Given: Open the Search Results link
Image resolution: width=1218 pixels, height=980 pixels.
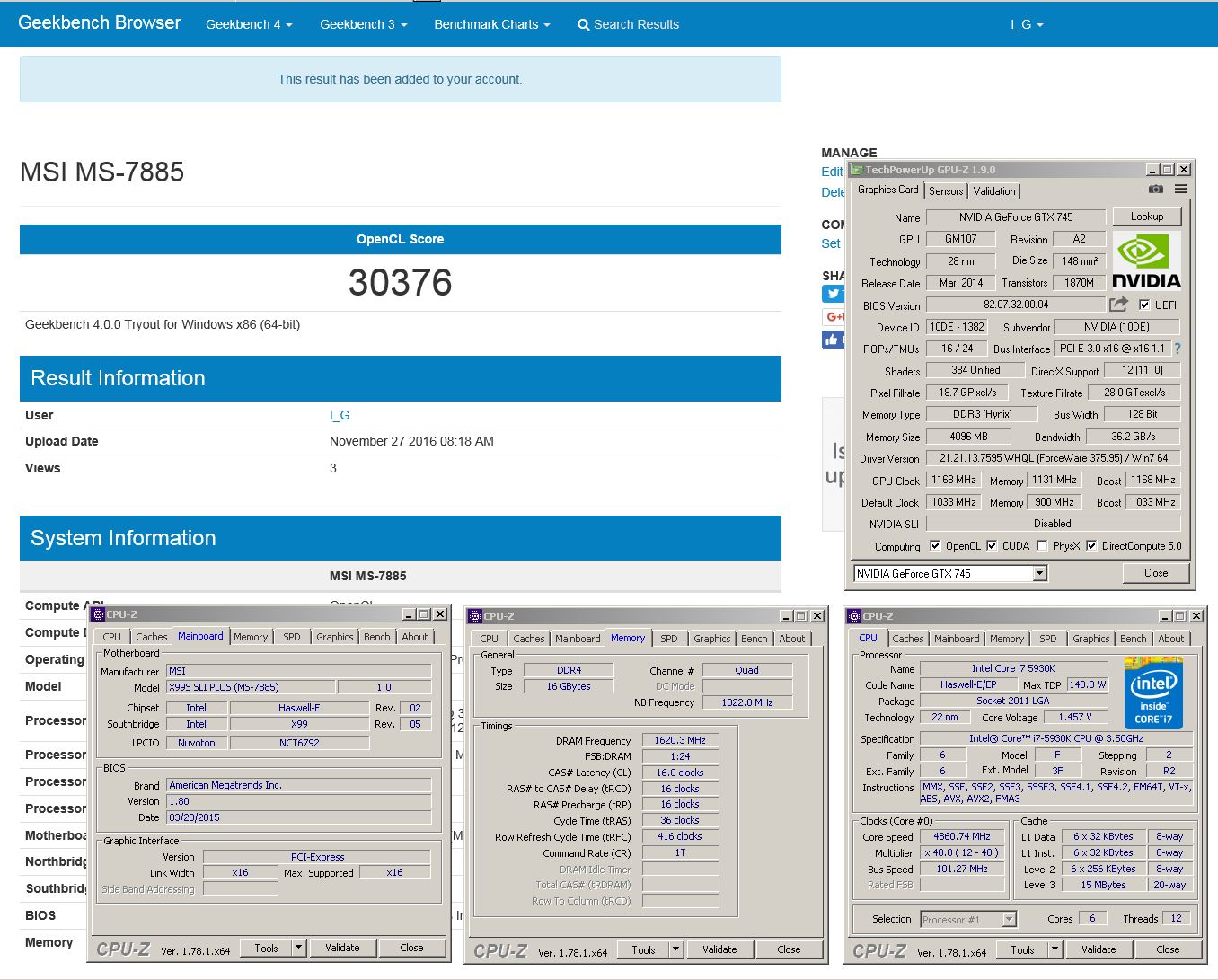Looking at the screenshot, I should click(x=628, y=24).
